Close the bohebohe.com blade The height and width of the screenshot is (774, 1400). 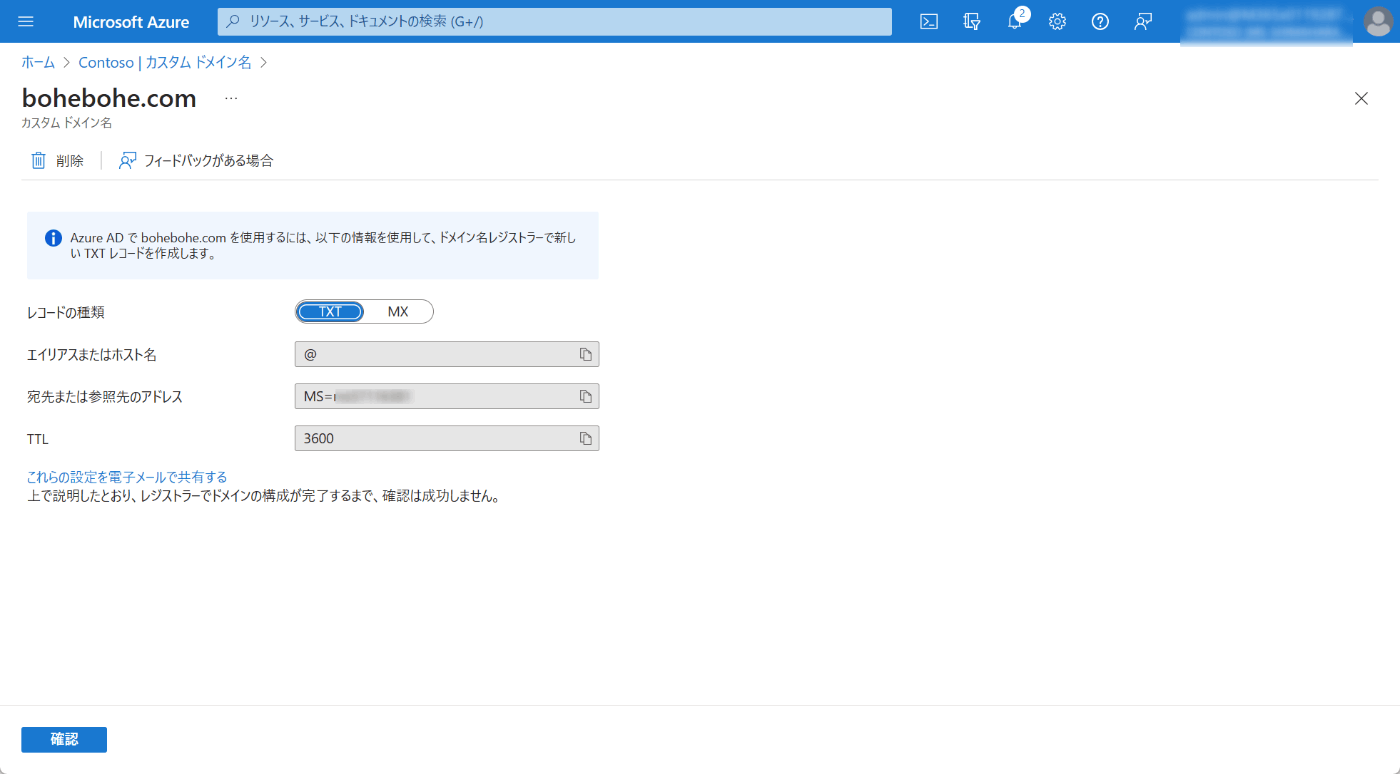click(1361, 98)
